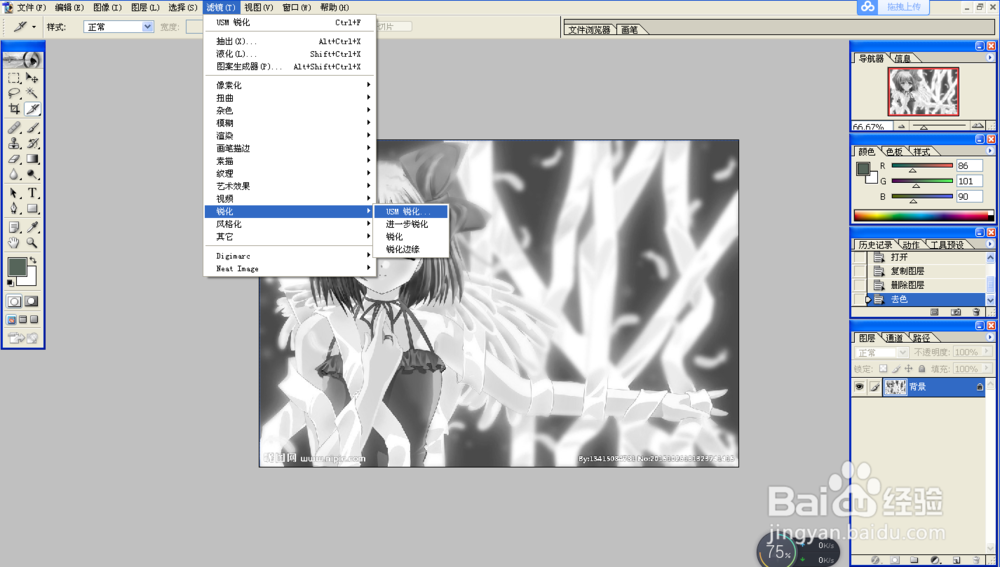The image size is (1000, 567).
Task: Select the Pen tool
Action: coord(14,208)
